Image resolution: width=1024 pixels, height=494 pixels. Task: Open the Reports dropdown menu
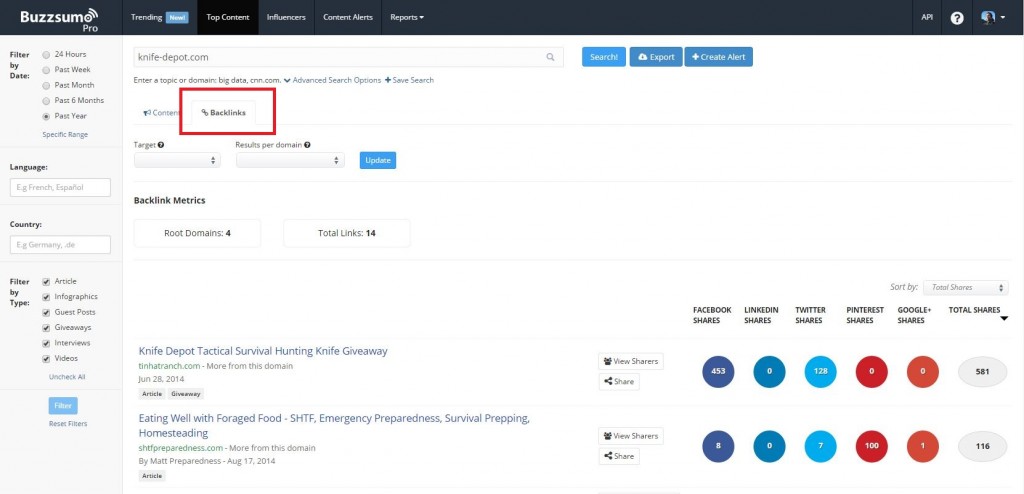point(407,18)
